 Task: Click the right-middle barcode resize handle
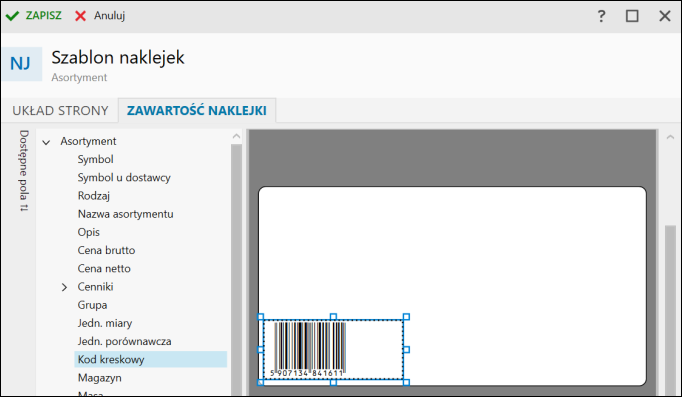[x=406, y=349]
